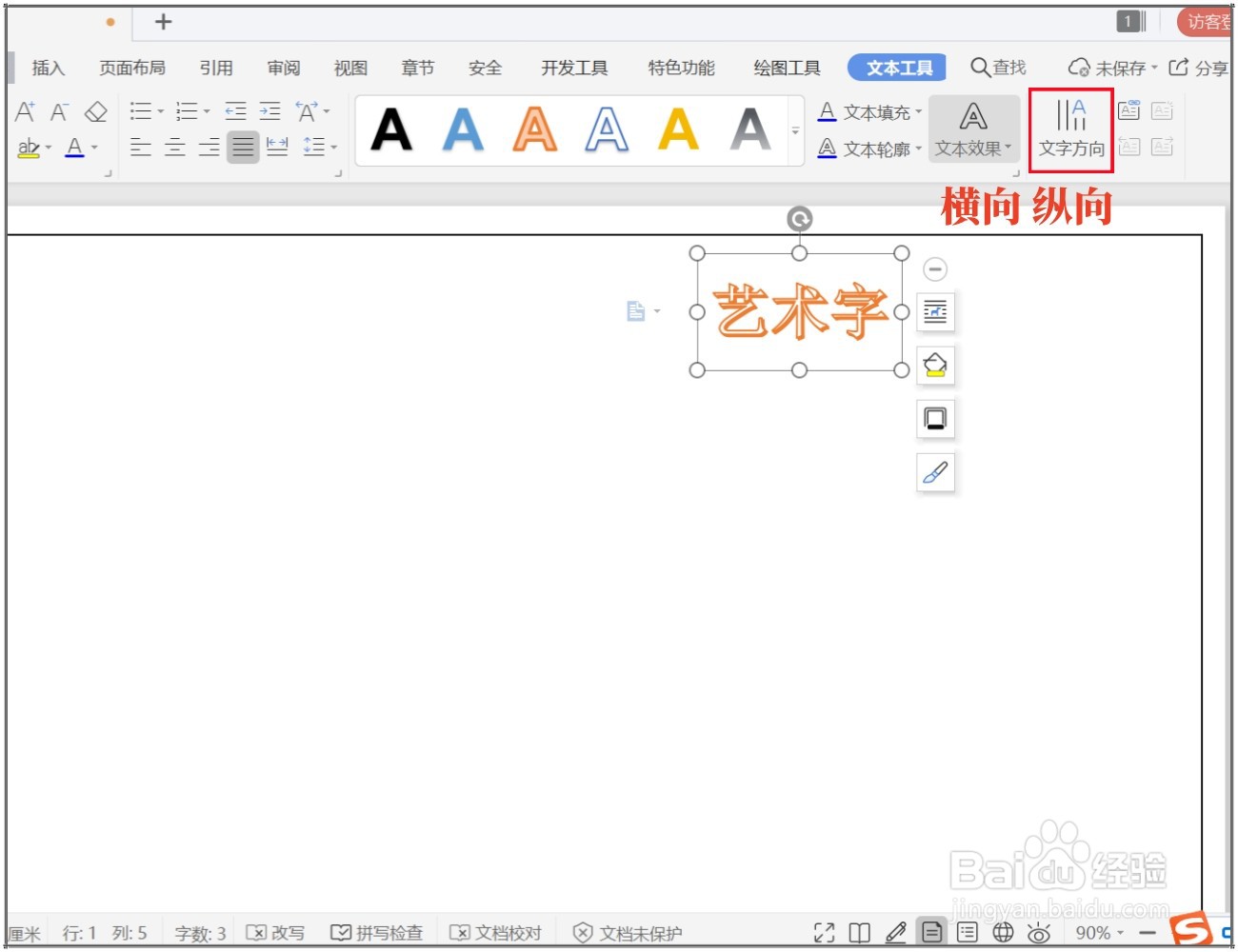
Task: Enter full screen view
Action: click(825, 933)
